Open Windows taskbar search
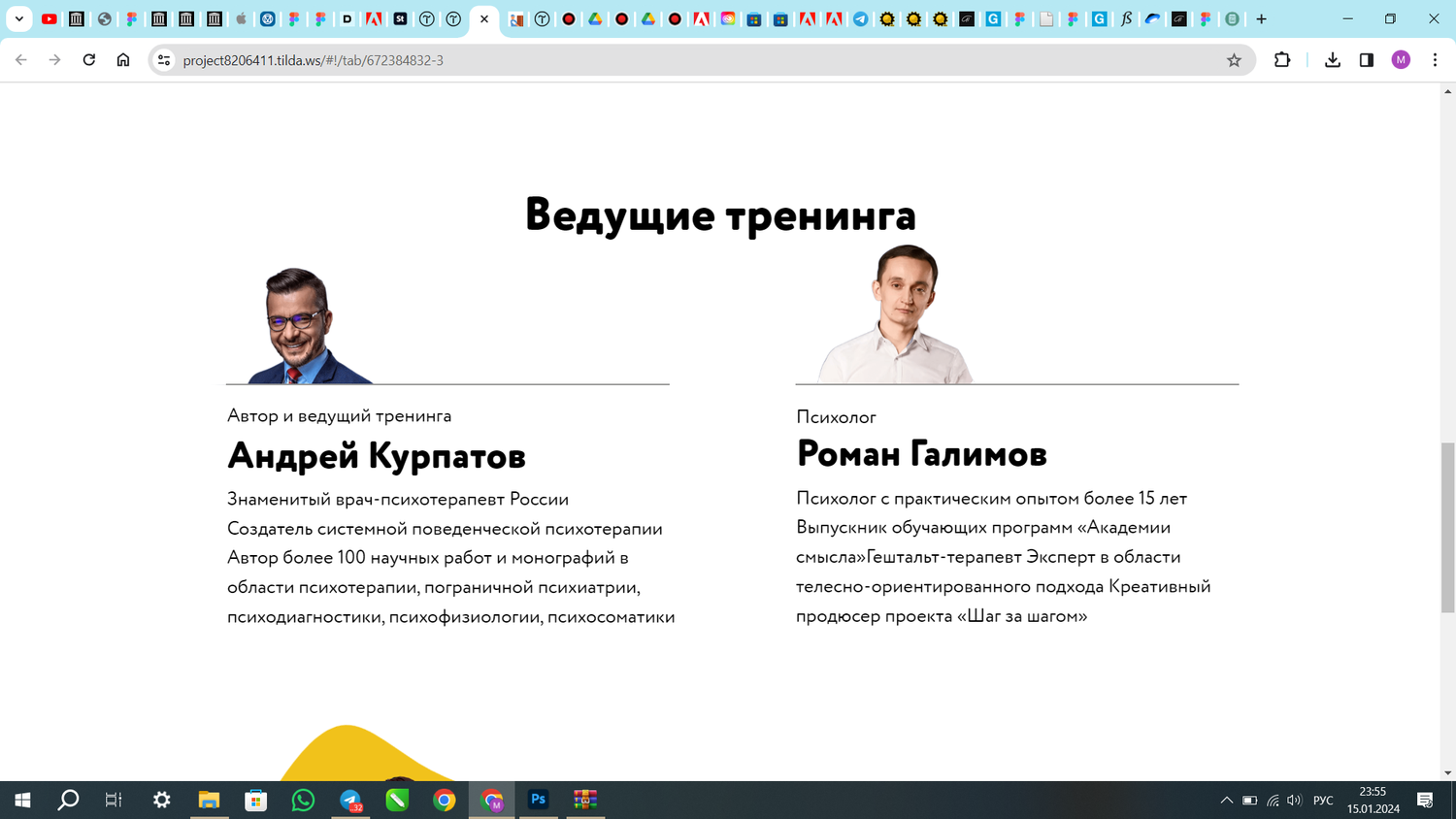Image resolution: width=1456 pixels, height=819 pixels. pyautogui.click(x=68, y=800)
